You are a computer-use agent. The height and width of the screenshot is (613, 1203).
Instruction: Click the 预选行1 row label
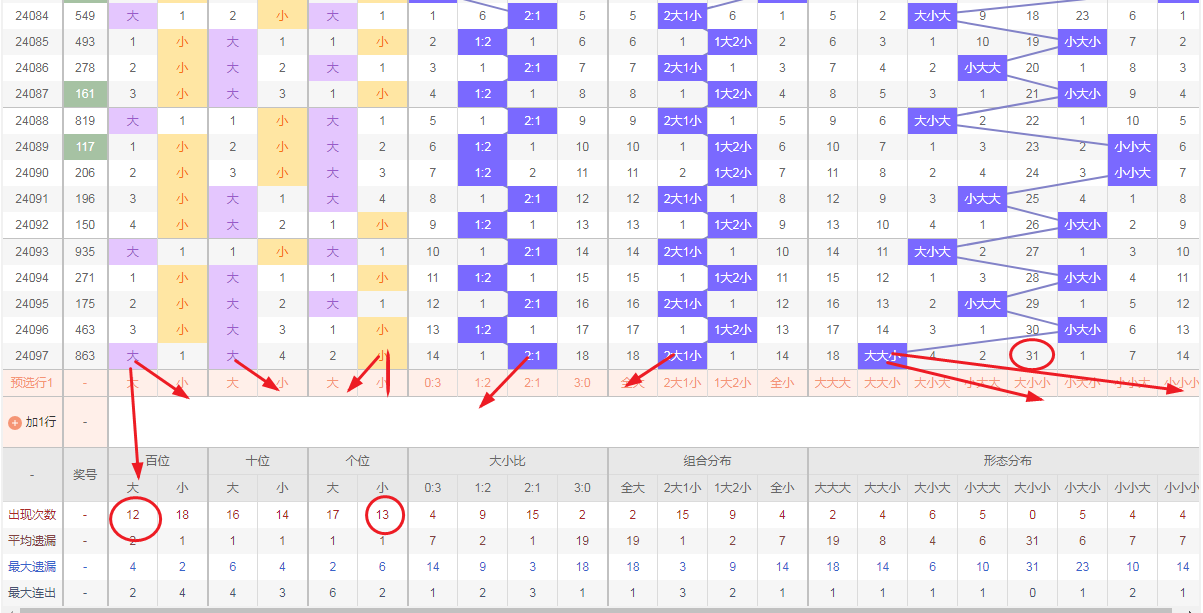click(31, 382)
